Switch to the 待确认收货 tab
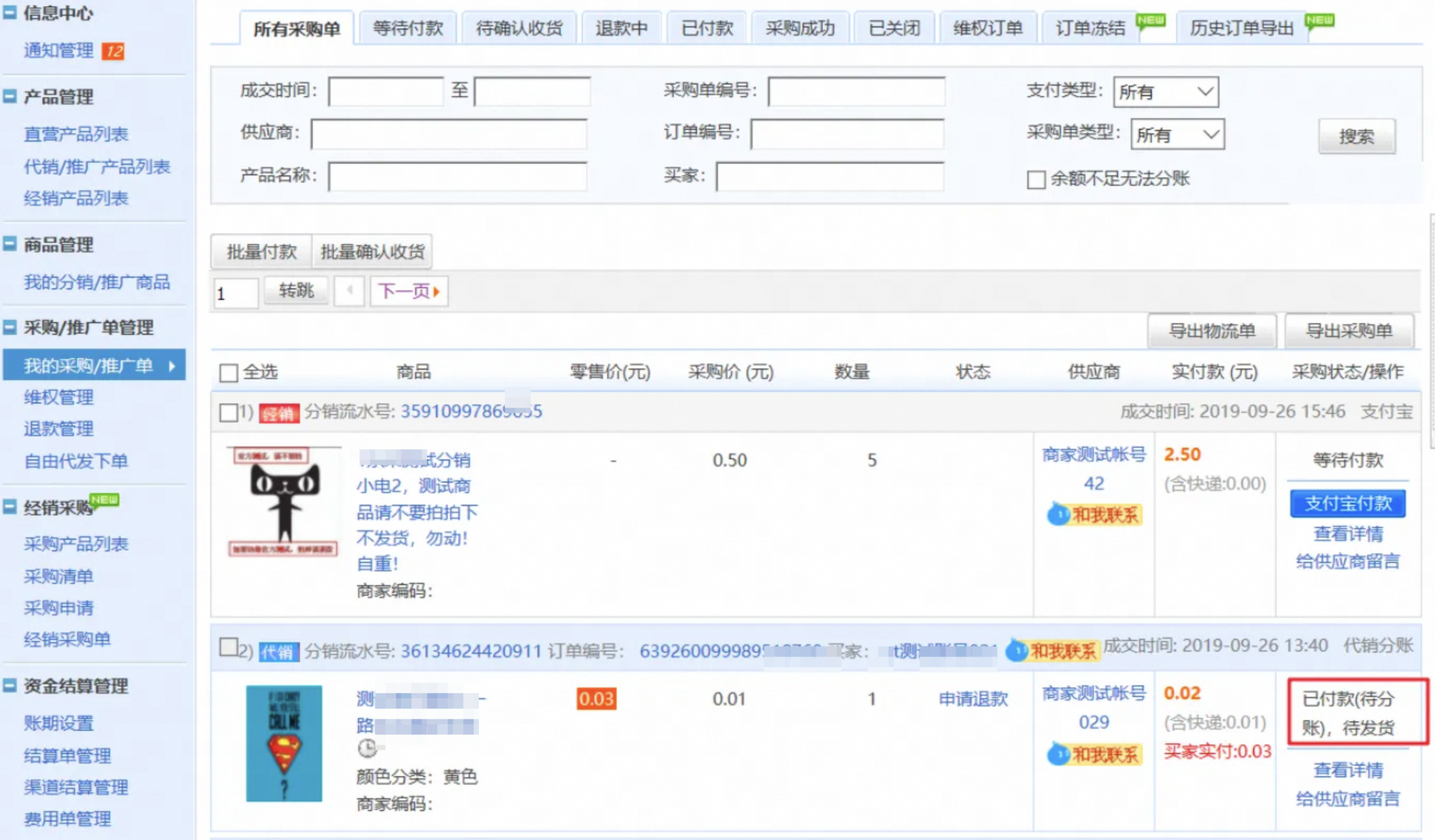This screenshot has height=840, width=1435. pos(519,29)
